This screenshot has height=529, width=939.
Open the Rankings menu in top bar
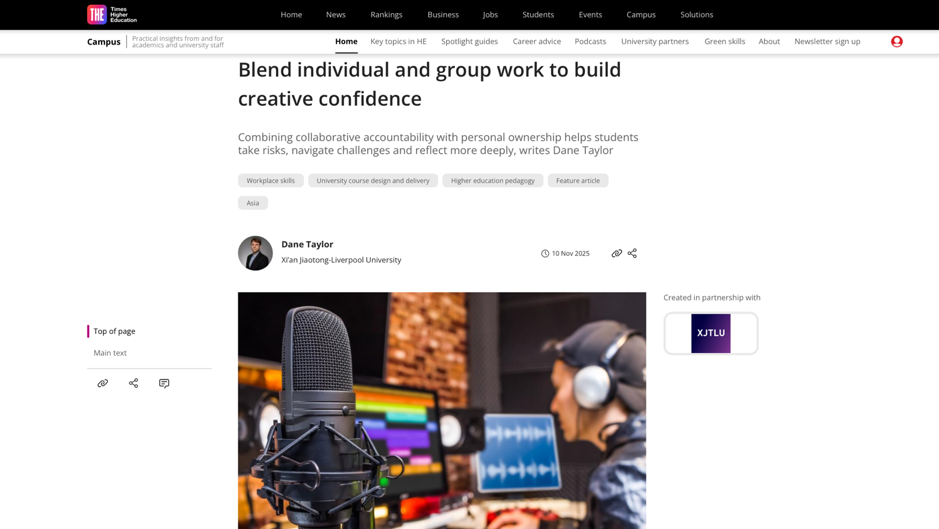coord(386,15)
